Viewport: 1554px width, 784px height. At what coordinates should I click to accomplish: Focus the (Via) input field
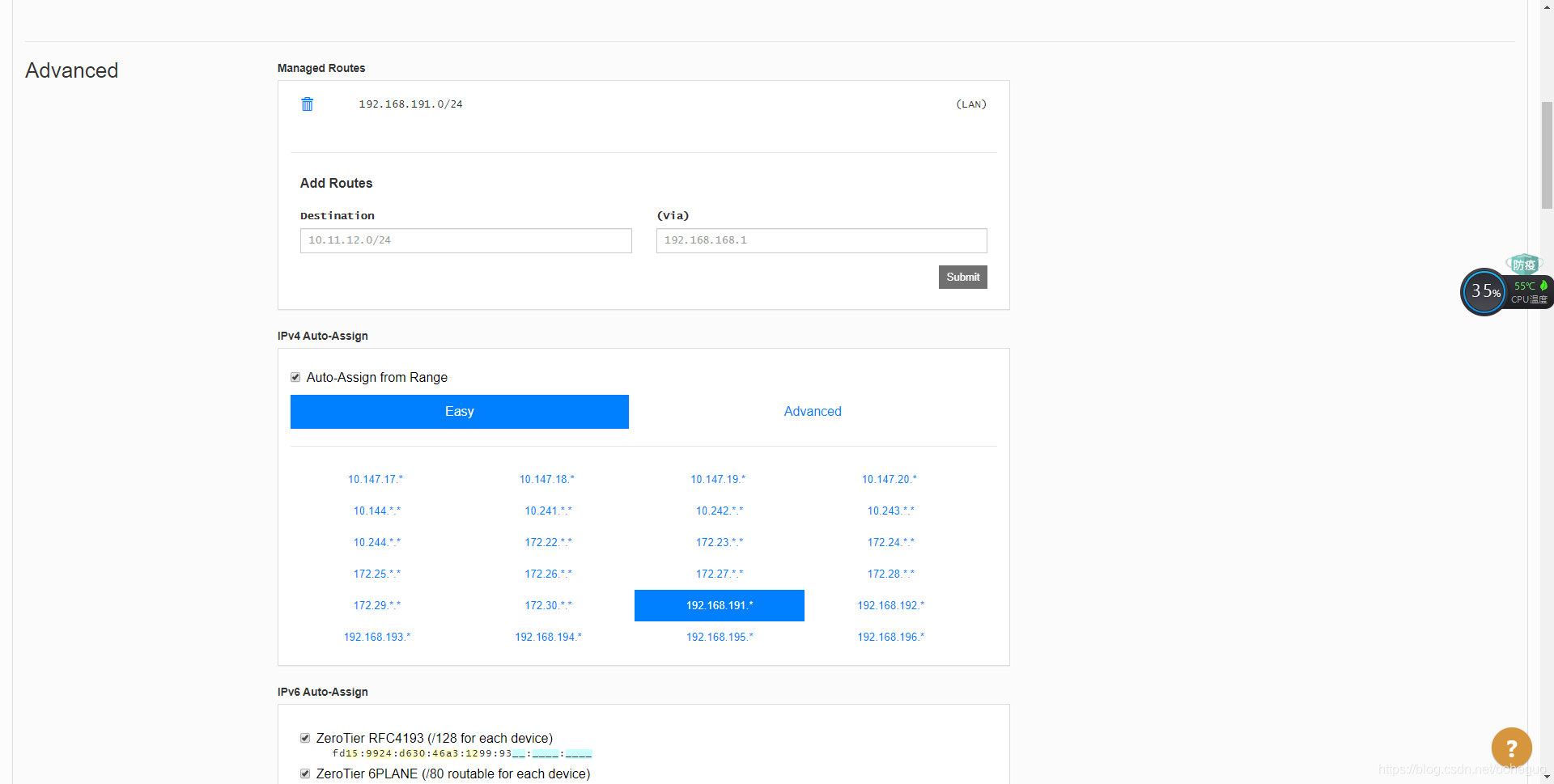click(822, 240)
